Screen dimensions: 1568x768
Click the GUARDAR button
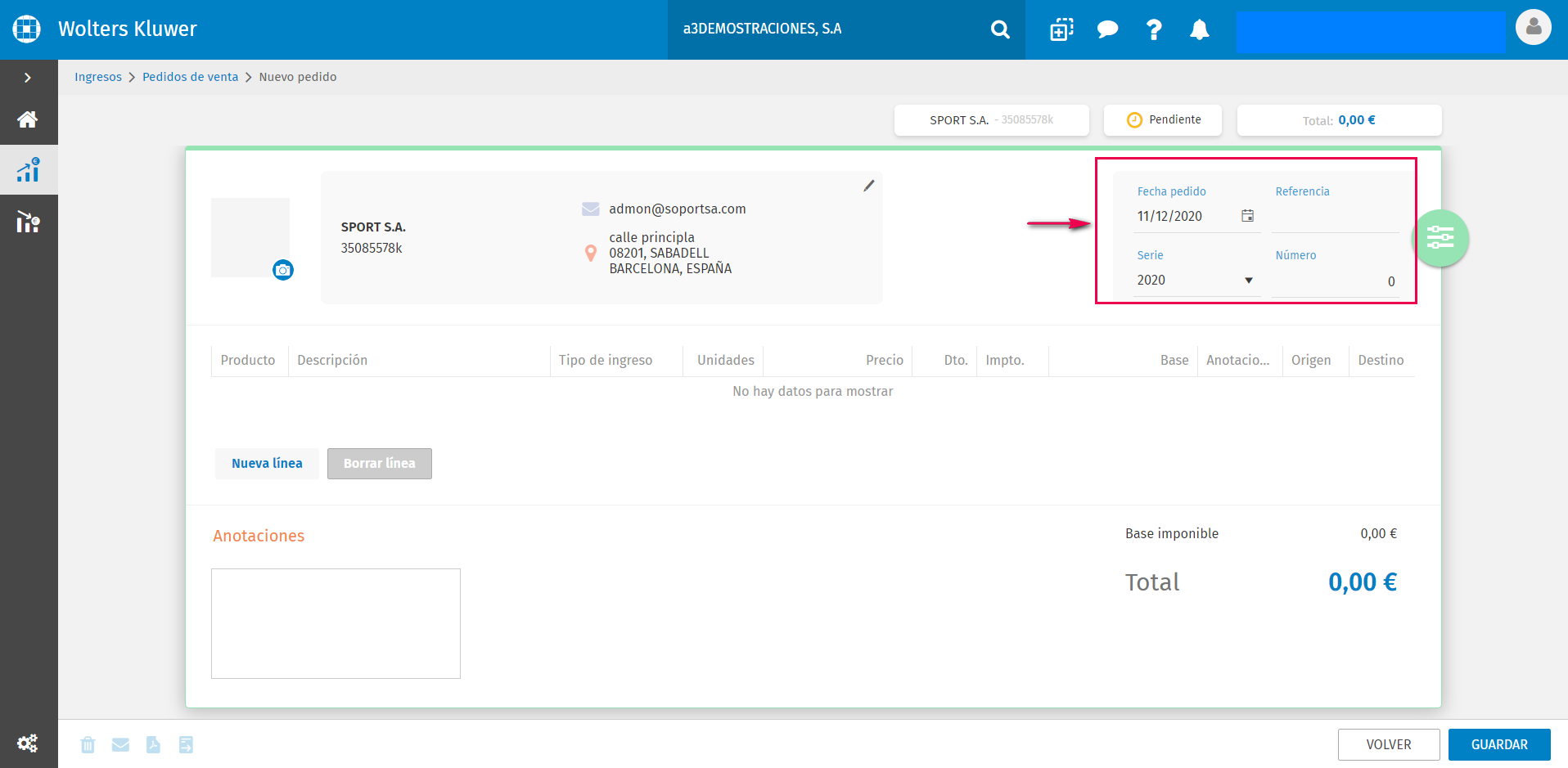pyautogui.click(x=1499, y=744)
